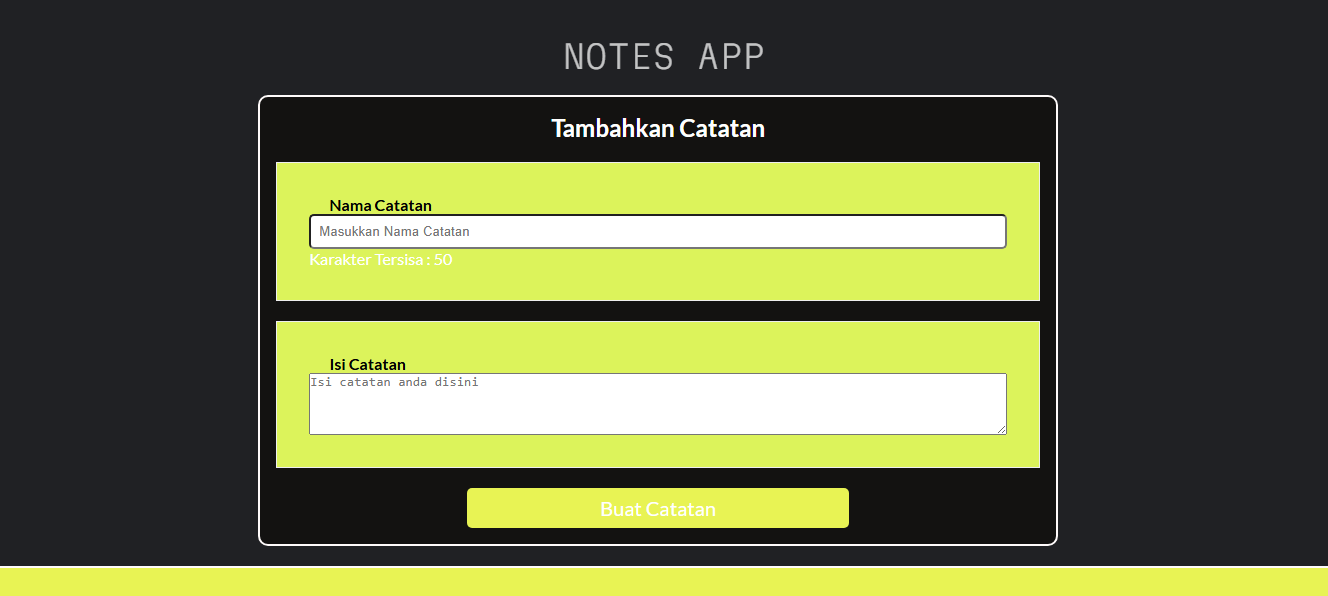
Task: Click the Karakter Tersisa : 50 counter
Action: (380, 259)
